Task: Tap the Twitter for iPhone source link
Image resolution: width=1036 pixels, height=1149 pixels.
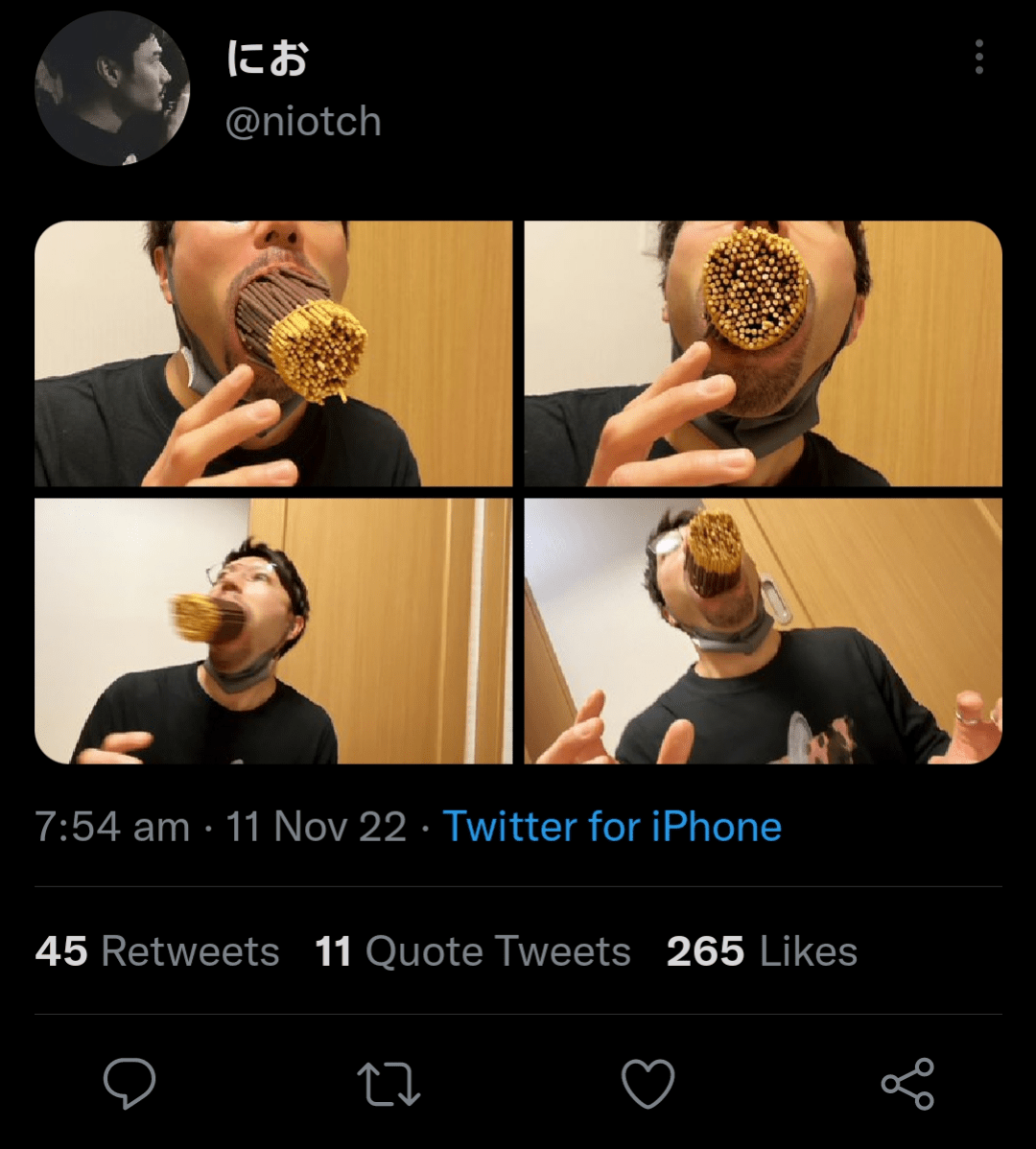Action: (612, 827)
